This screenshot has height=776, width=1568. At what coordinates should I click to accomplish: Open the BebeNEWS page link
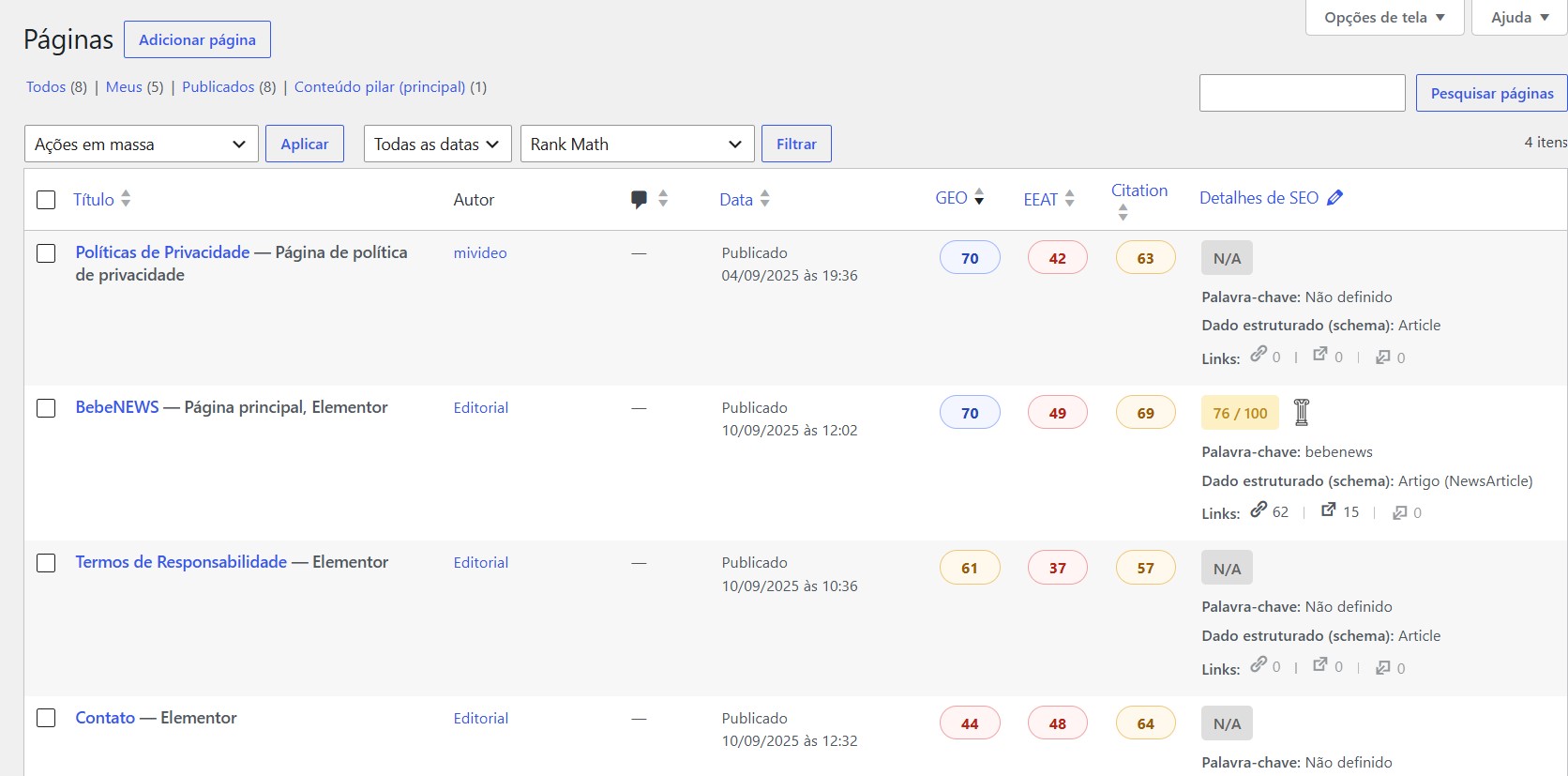[x=117, y=407]
